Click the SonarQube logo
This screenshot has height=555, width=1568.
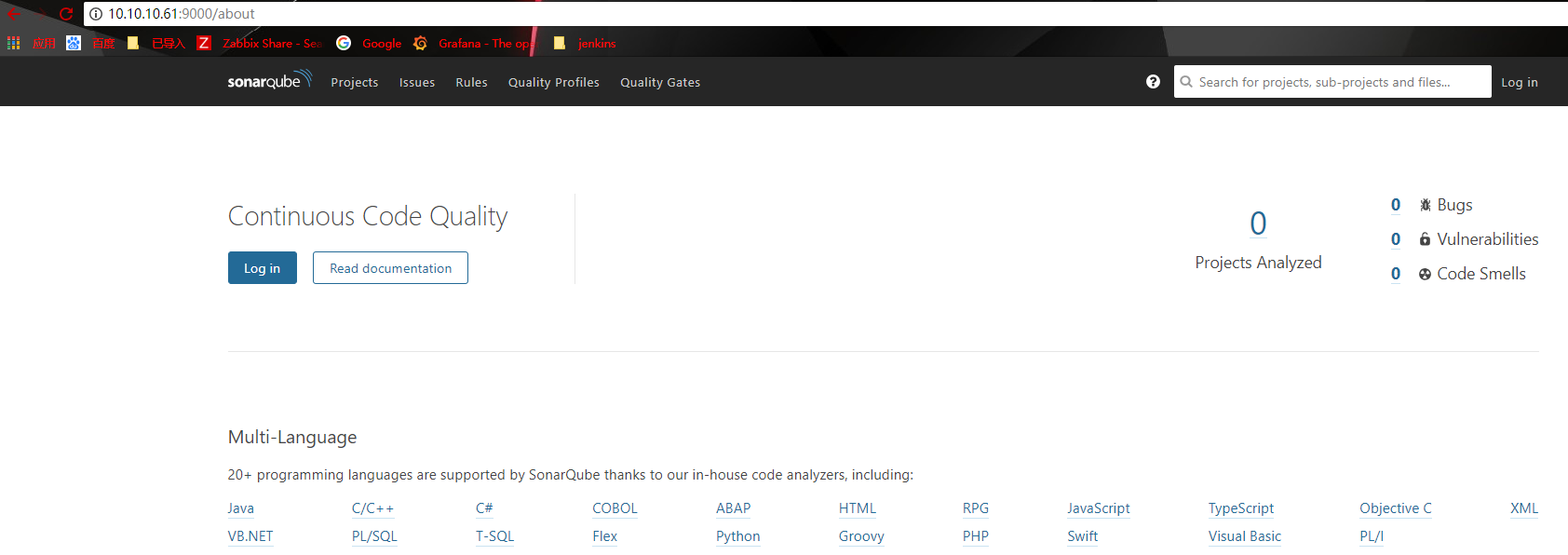pyautogui.click(x=269, y=81)
